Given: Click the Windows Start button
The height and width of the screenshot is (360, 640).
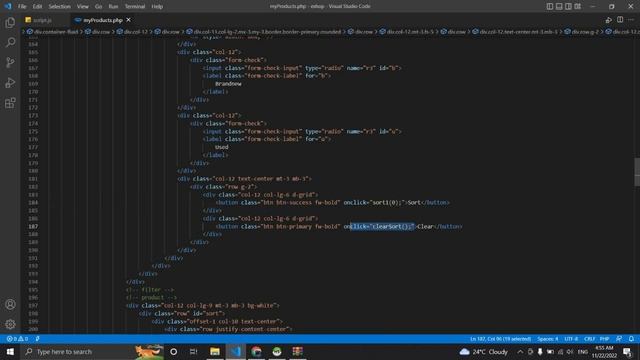Looking at the screenshot, I should [10, 351].
